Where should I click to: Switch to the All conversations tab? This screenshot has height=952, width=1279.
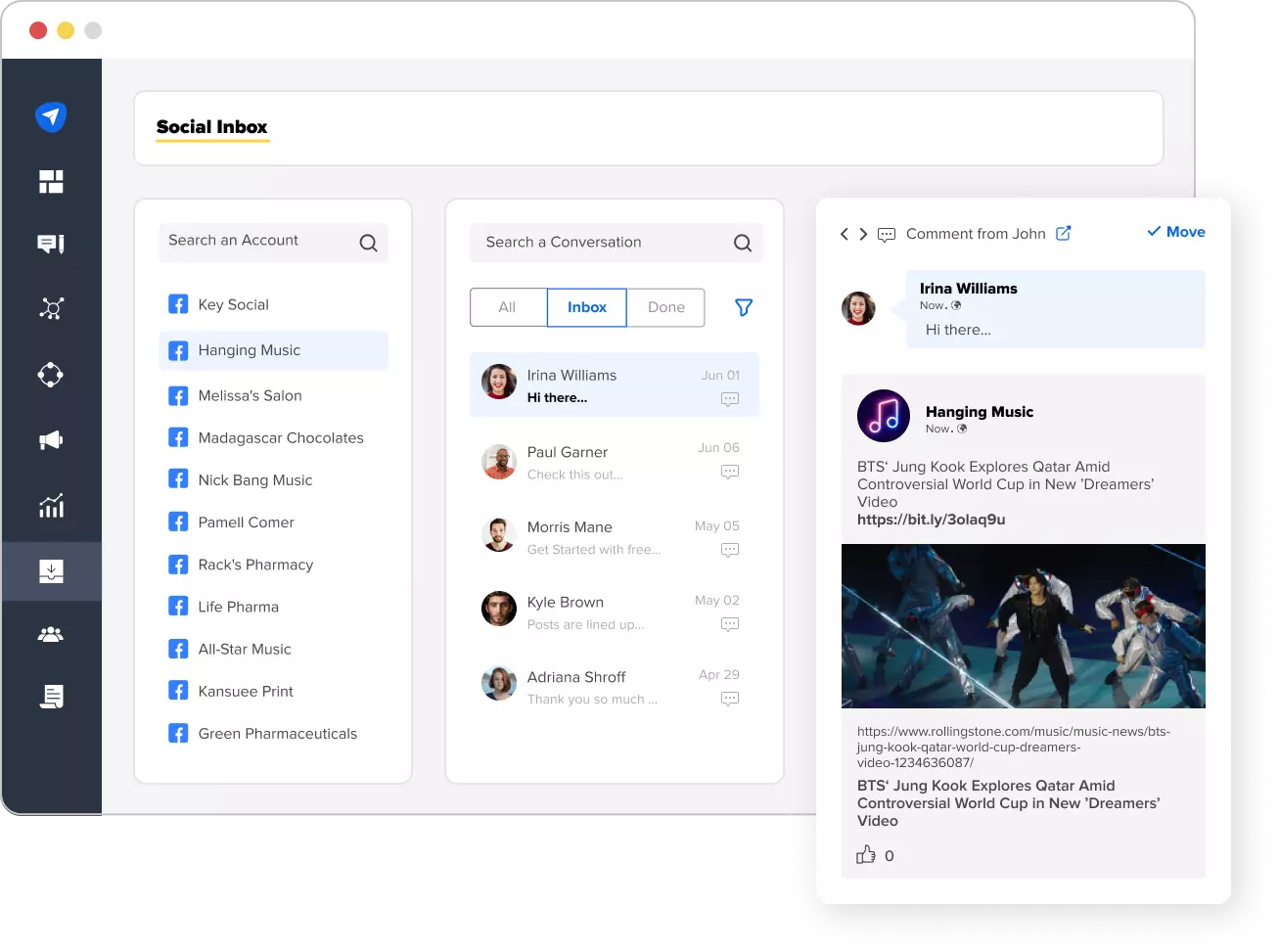coord(507,307)
